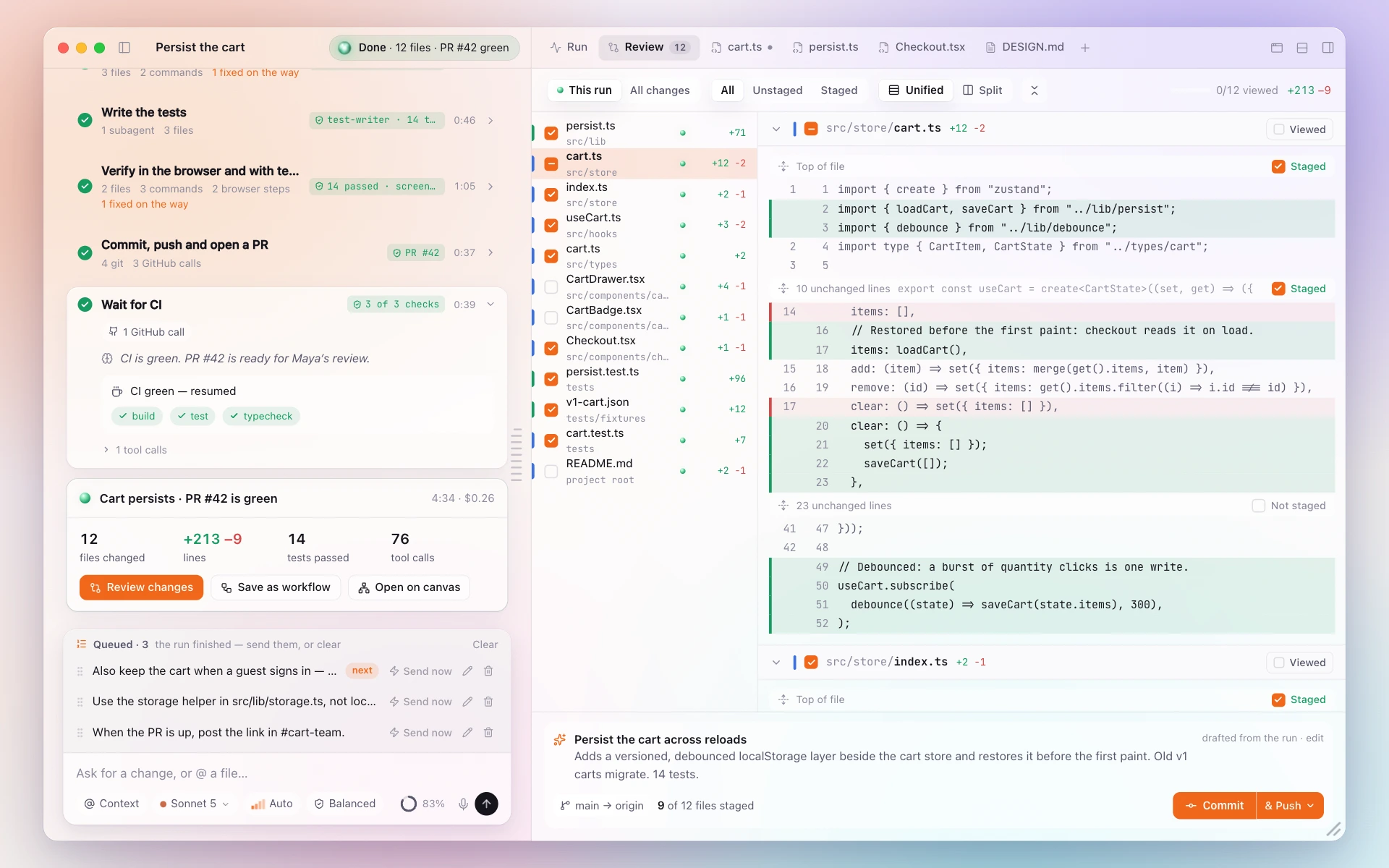Collapse the src/store/cart.ts diff section
Screen dimensions: 1389x868
pyautogui.click(x=776, y=129)
